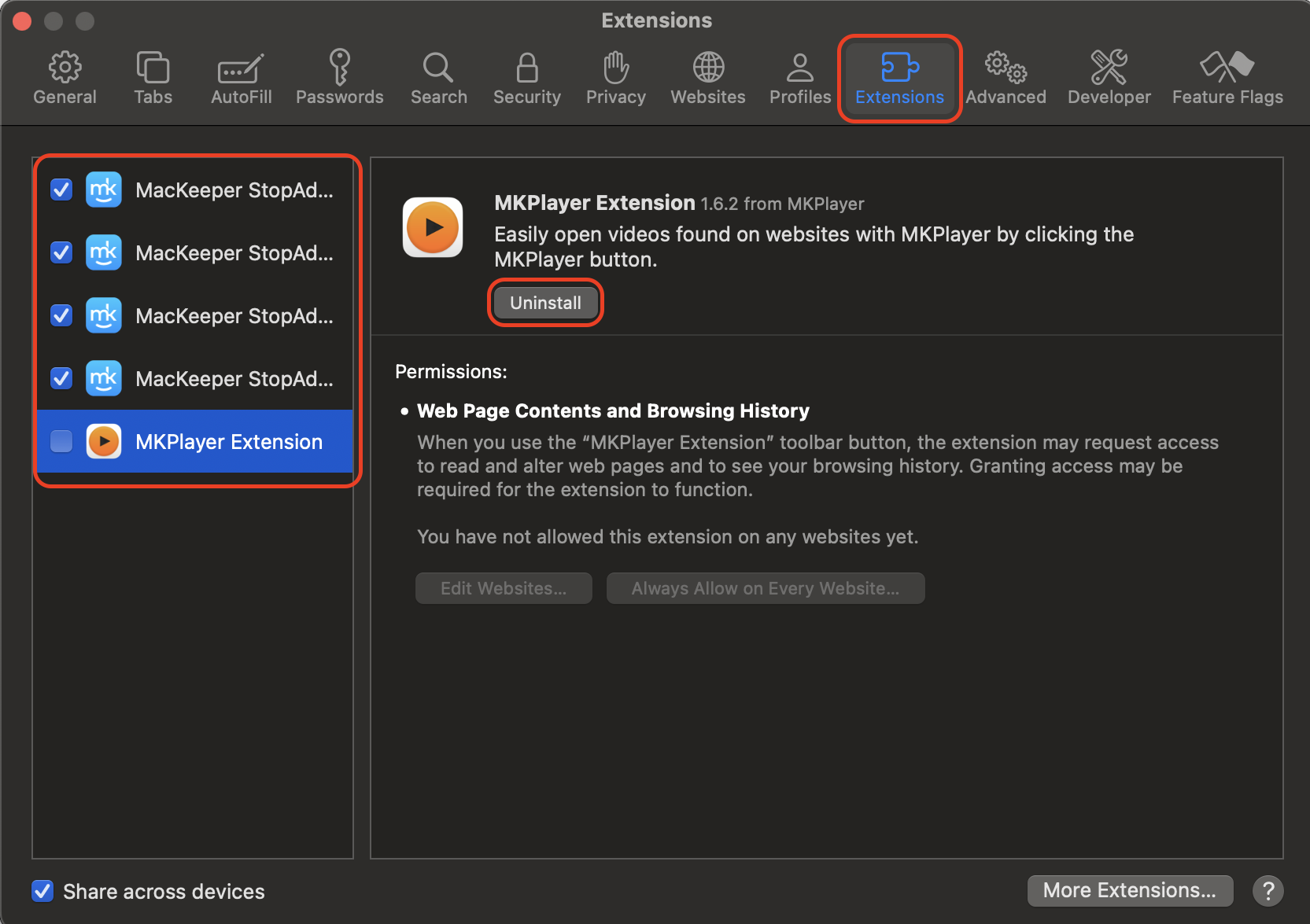Viewport: 1310px width, 924px height.
Task: Disable the first MacKeeper StopAd extension
Action: (x=61, y=190)
